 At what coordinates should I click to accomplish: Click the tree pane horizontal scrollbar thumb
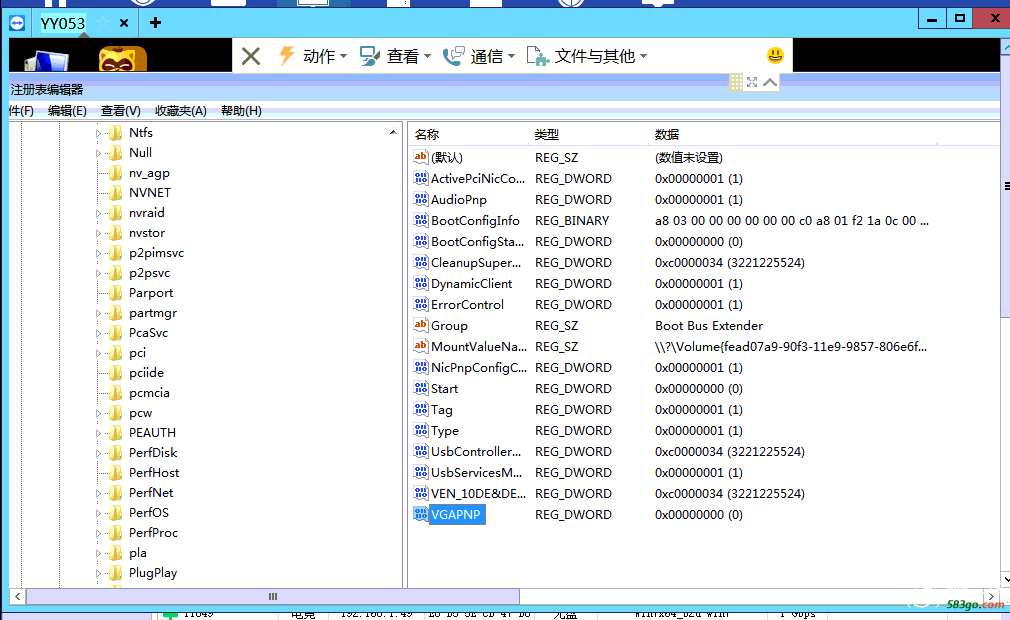[272, 596]
